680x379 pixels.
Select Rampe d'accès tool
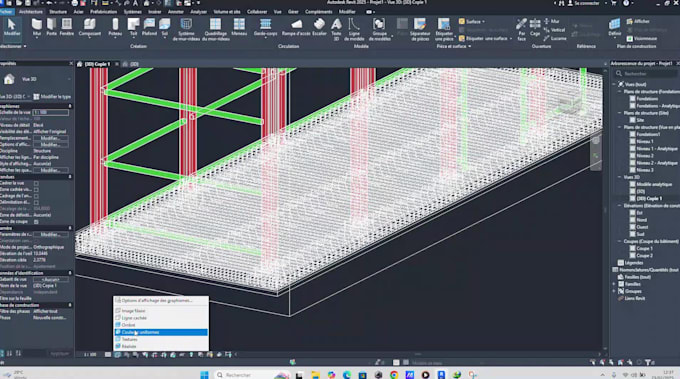pyautogui.click(x=296, y=27)
